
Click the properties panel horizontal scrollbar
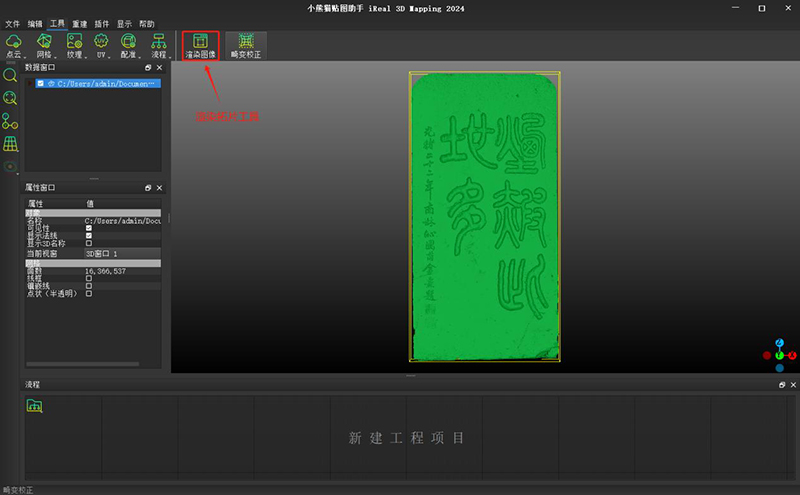click(x=83, y=364)
